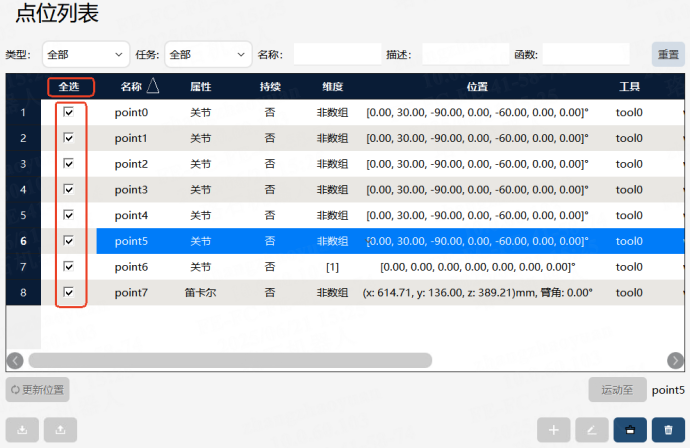
Task: Toggle the checkbox in point5 row
Action: click(x=69, y=241)
